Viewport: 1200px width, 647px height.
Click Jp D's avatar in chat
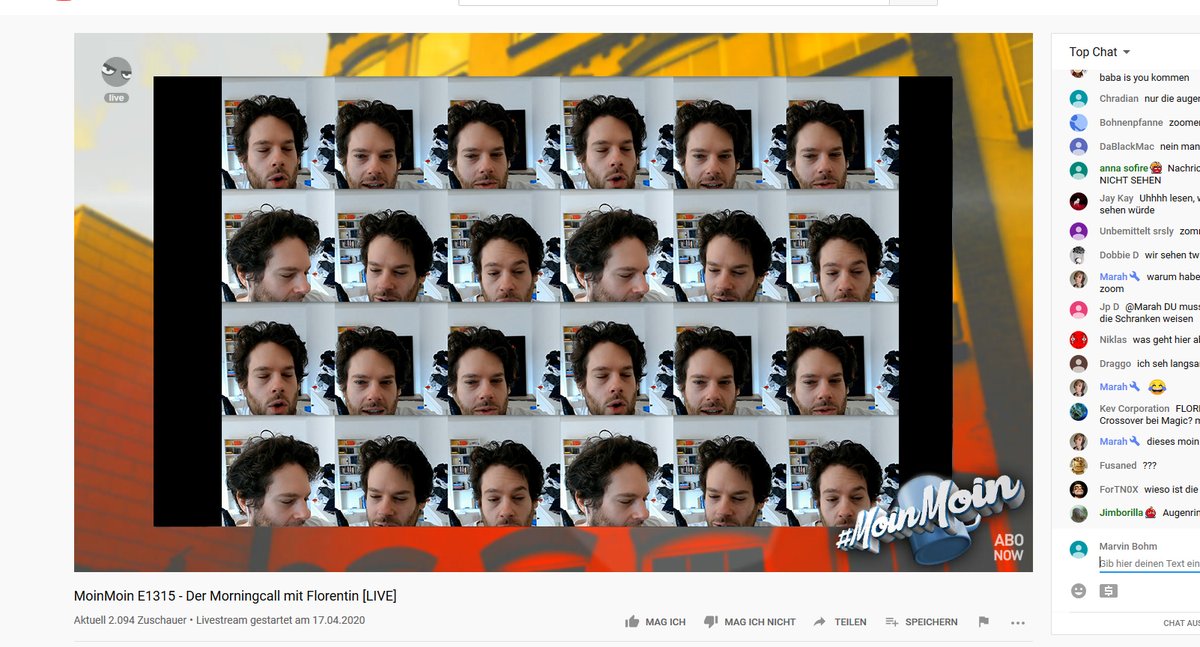pyautogui.click(x=1078, y=309)
